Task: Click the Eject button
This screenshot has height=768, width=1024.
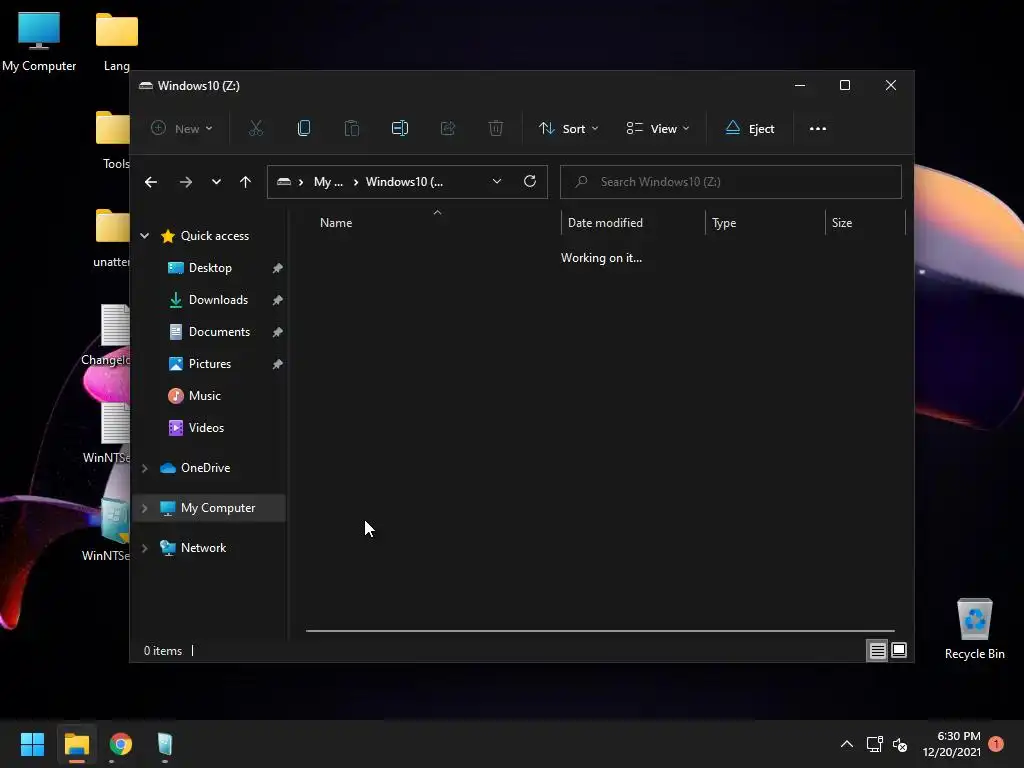Action: coord(750,129)
